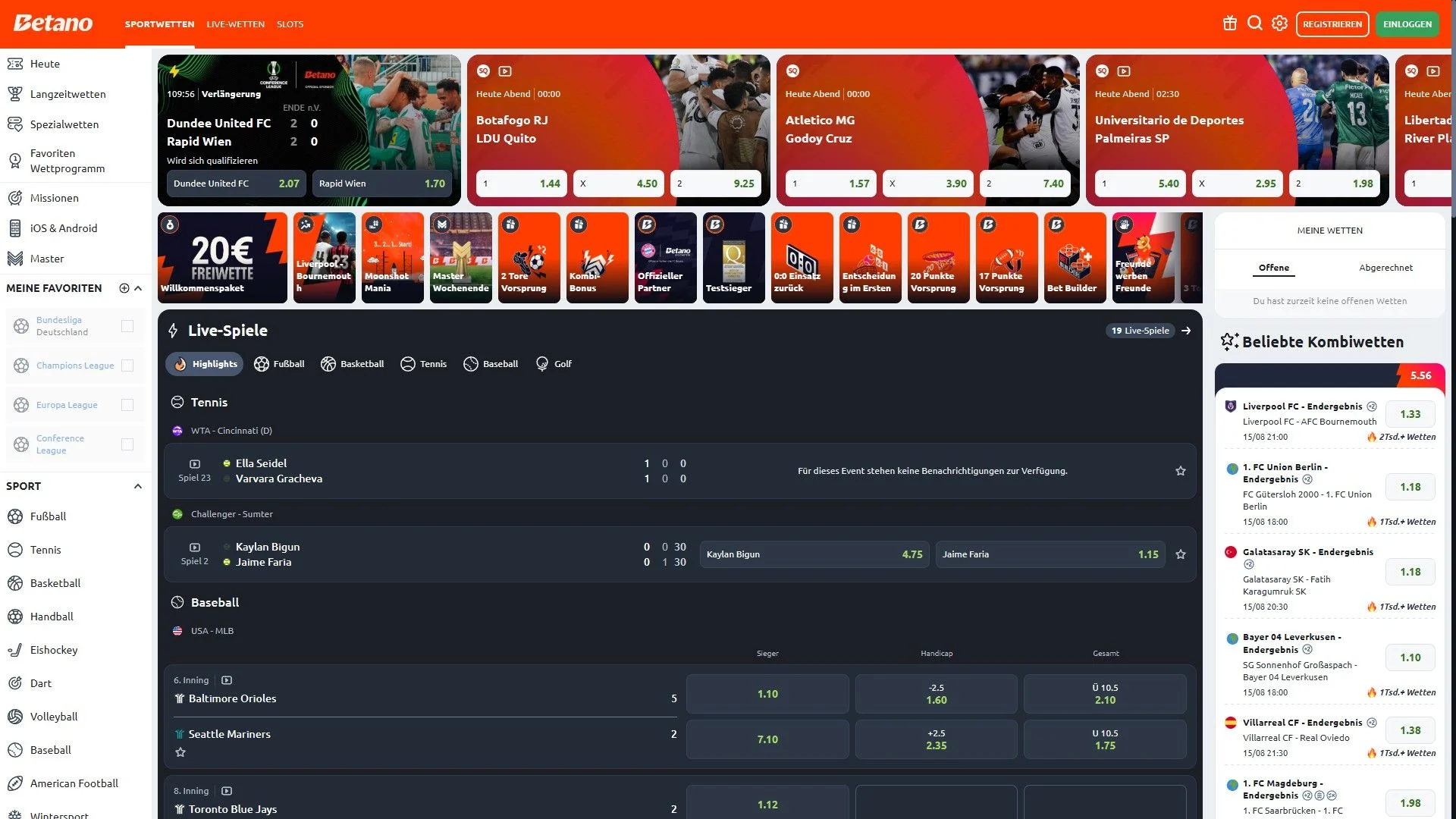Open Eishockey in sport sidebar
The image size is (1456, 819).
pos(53,650)
